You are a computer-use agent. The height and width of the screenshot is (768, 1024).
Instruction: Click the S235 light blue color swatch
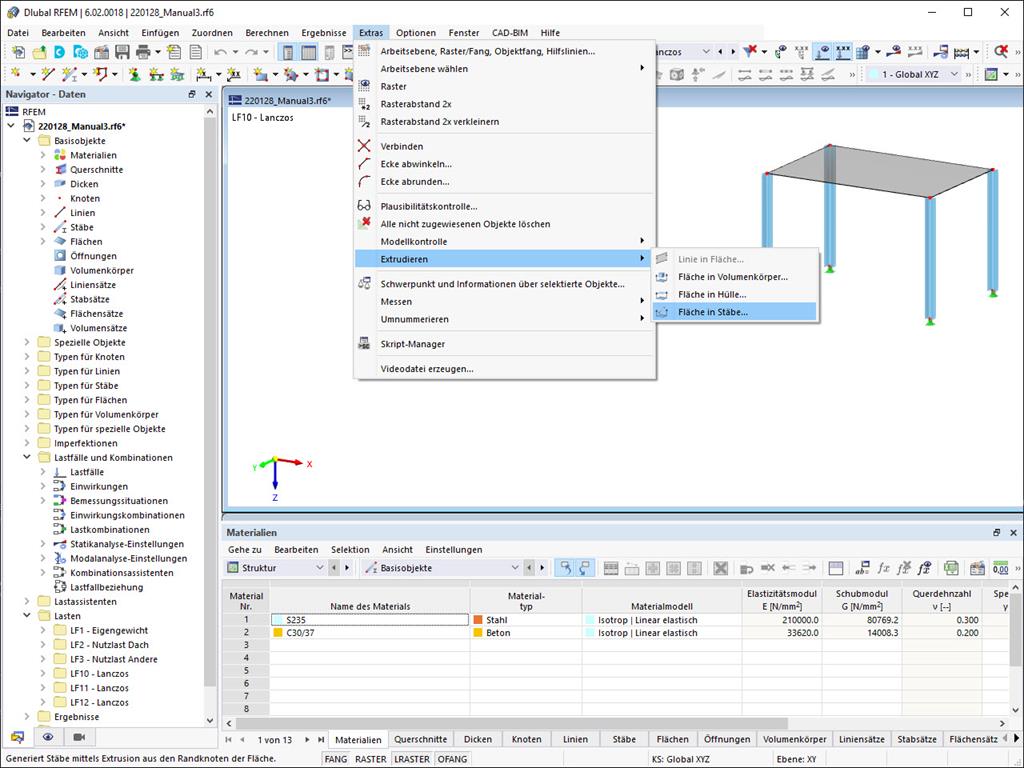coord(278,620)
